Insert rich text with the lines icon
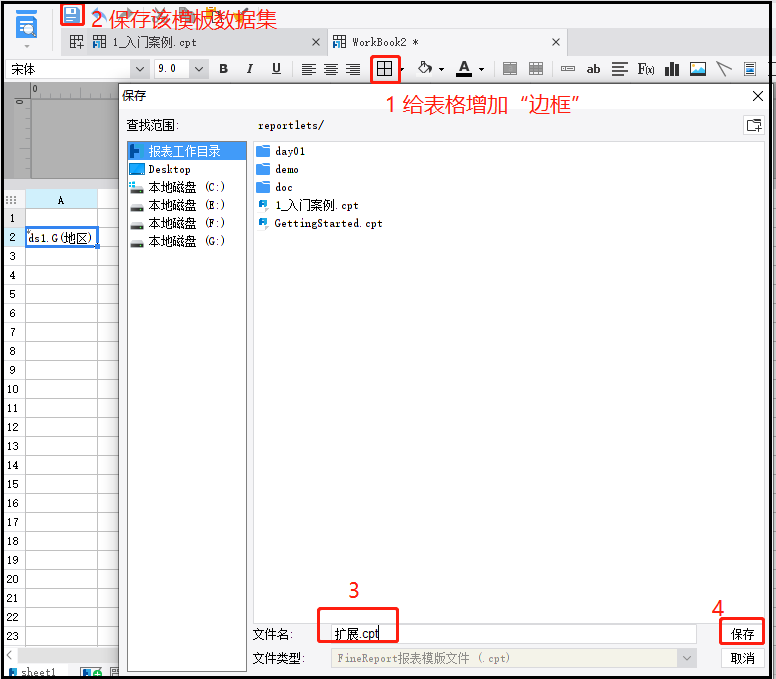This screenshot has width=776, height=679. [619, 69]
